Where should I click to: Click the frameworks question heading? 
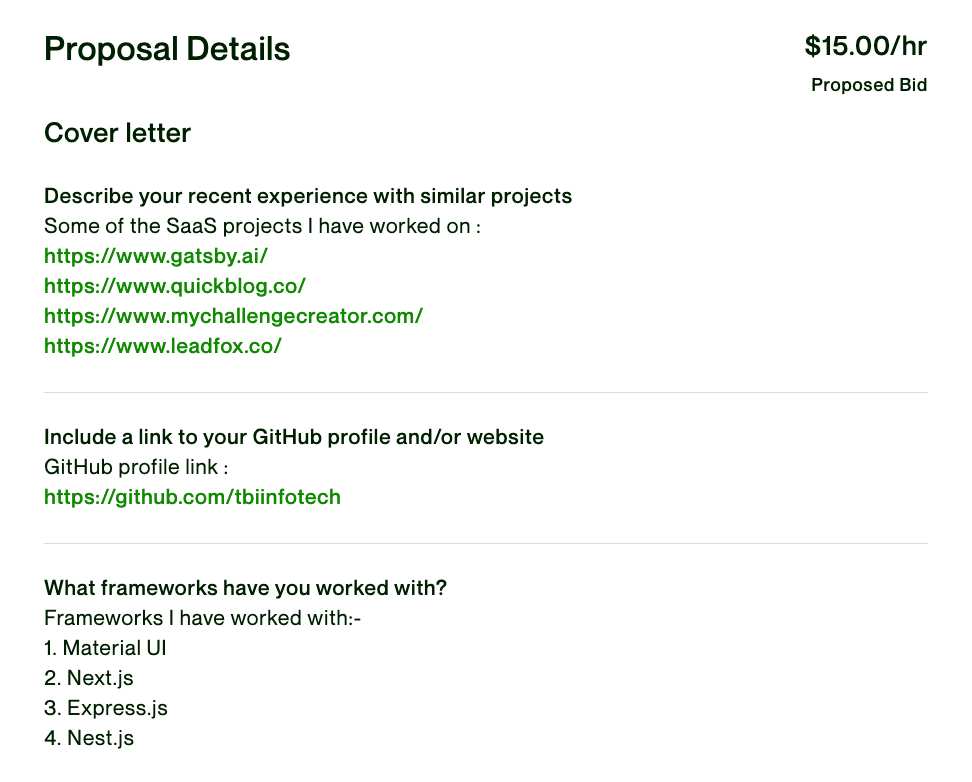pyautogui.click(x=245, y=588)
